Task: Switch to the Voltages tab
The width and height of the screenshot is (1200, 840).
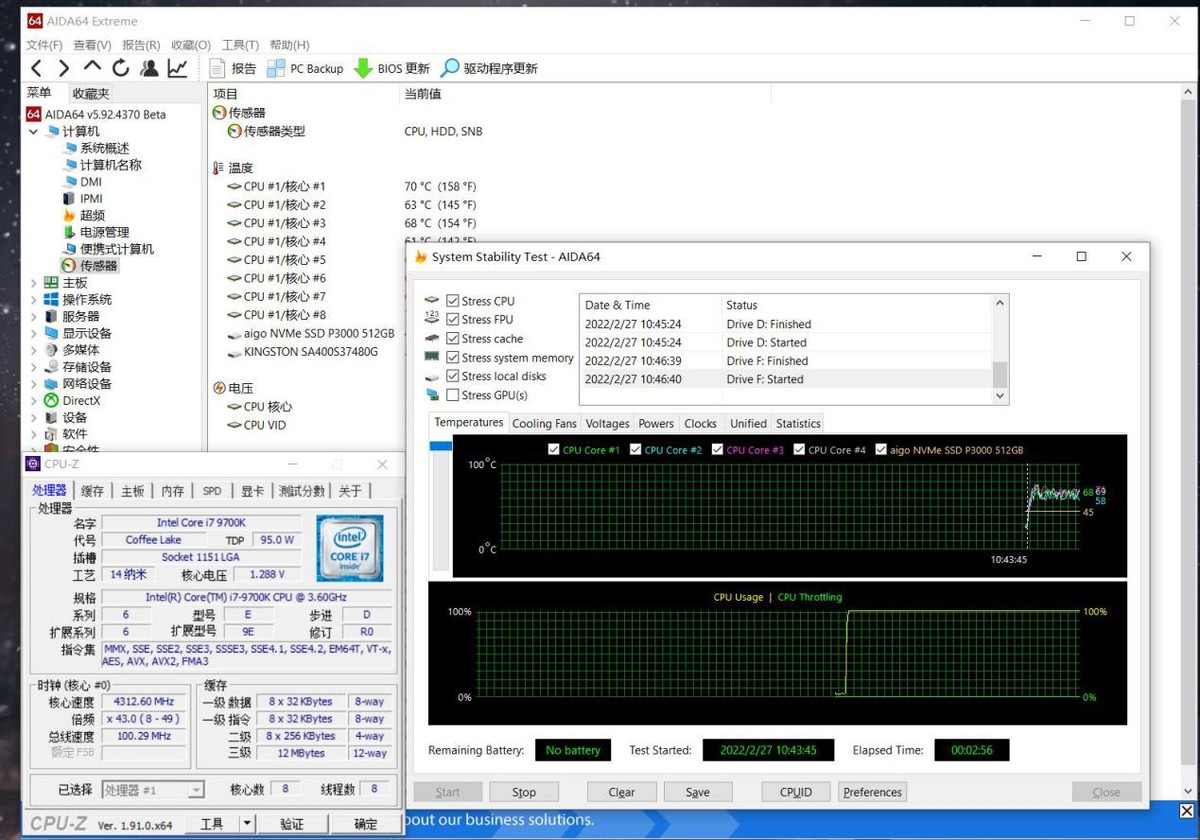Action: 607,423
